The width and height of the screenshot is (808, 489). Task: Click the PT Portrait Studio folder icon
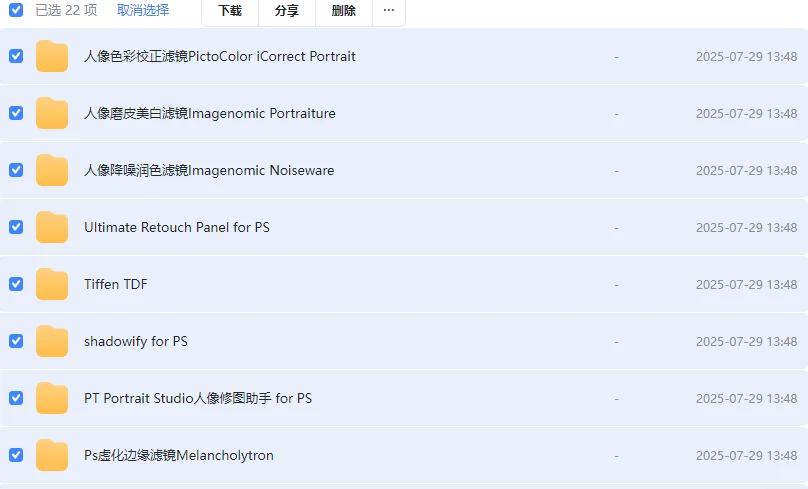point(52,398)
